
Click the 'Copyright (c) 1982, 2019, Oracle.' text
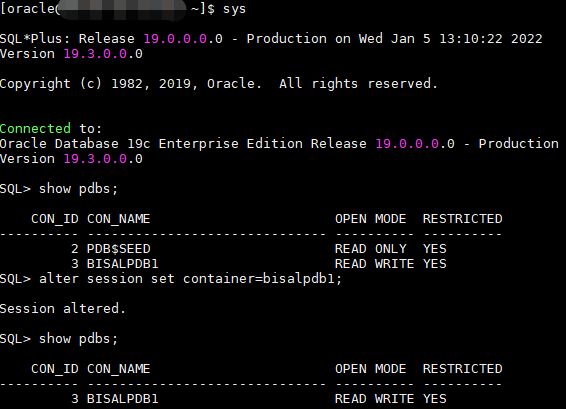coord(130,84)
